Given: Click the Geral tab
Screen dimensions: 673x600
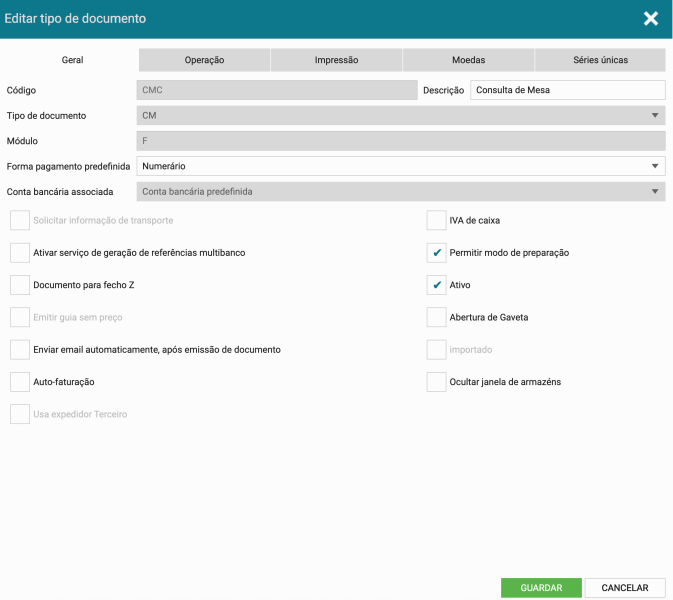Looking at the screenshot, I should click(72, 60).
